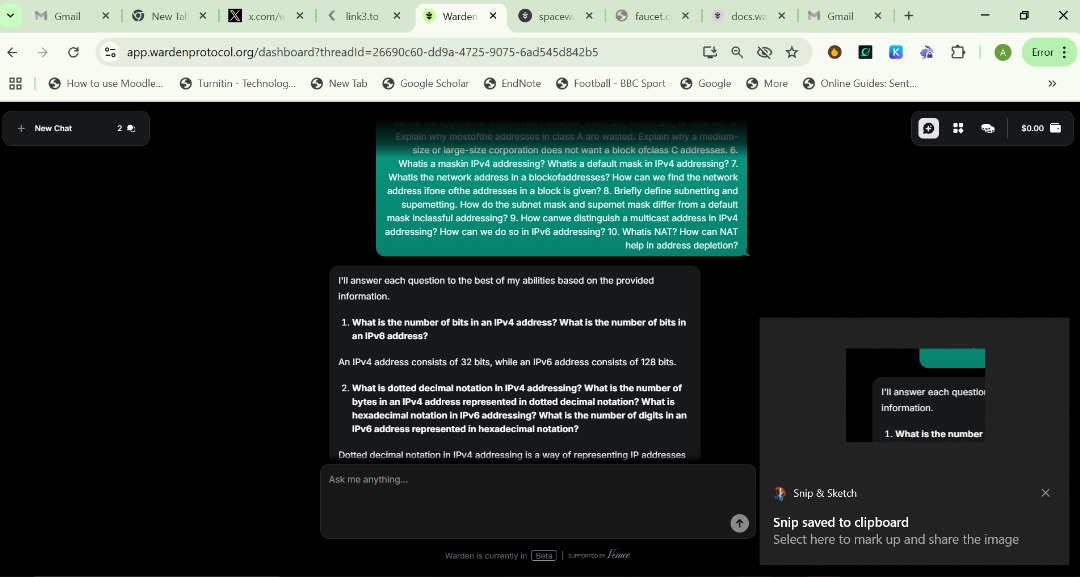Go forward to the next page
Image resolution: width=1080 pixels, height=577 pixels.
coord(43,52)
